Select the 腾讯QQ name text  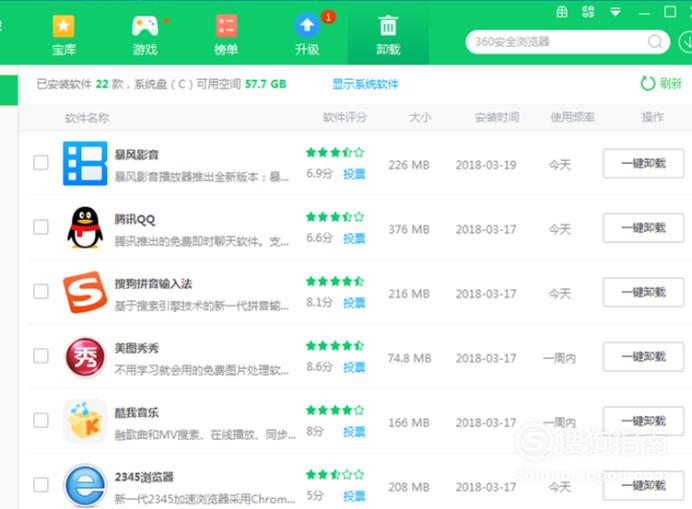[x=135, y=219]
